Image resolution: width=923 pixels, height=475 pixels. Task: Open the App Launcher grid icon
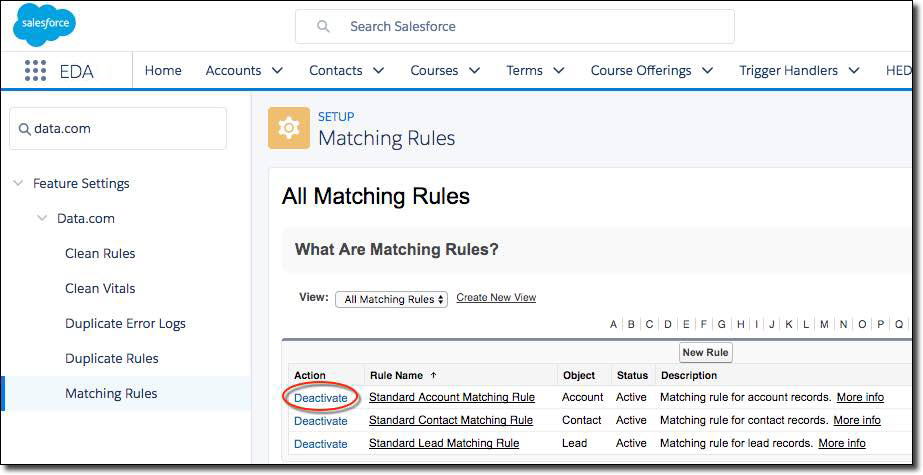pos(35,70)
